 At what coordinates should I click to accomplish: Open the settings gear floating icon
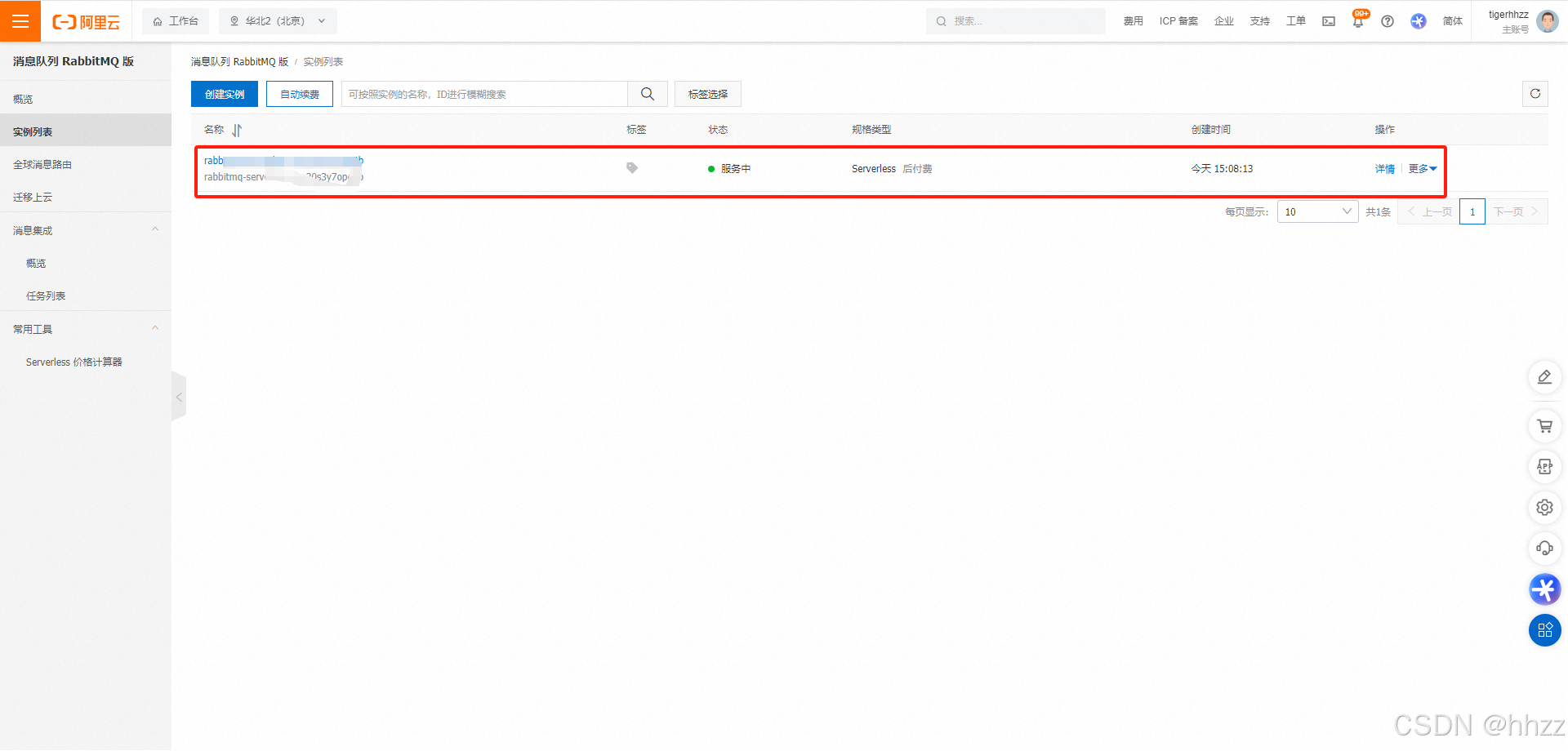[1544, 508]
